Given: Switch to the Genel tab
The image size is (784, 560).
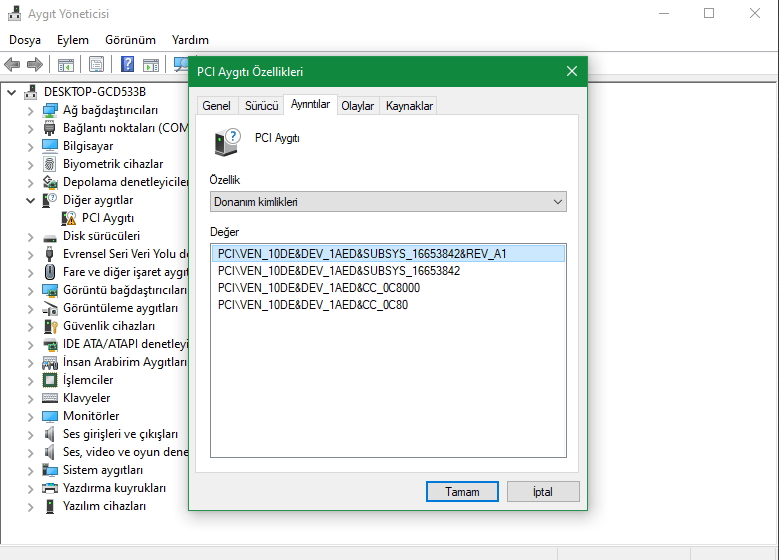Looking at the screenshot, I should coord(216,106).
